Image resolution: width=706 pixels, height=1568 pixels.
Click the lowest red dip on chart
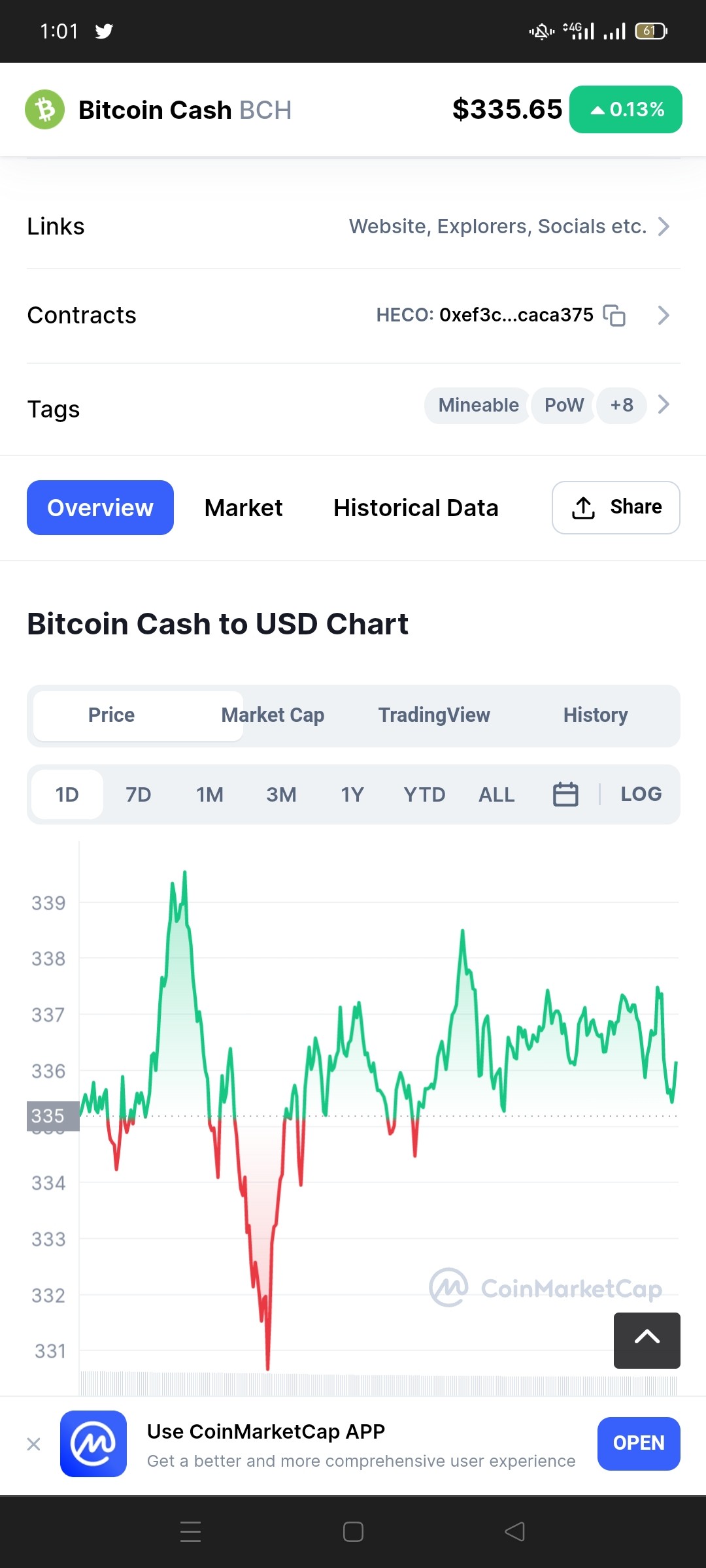pos(267,1365)
